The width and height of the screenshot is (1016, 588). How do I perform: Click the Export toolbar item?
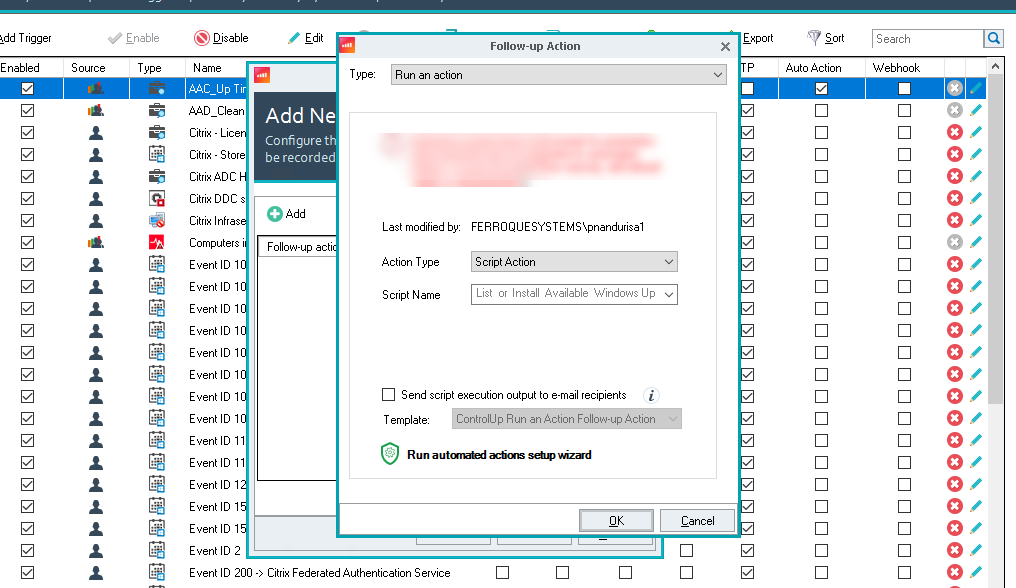(757, 38)
